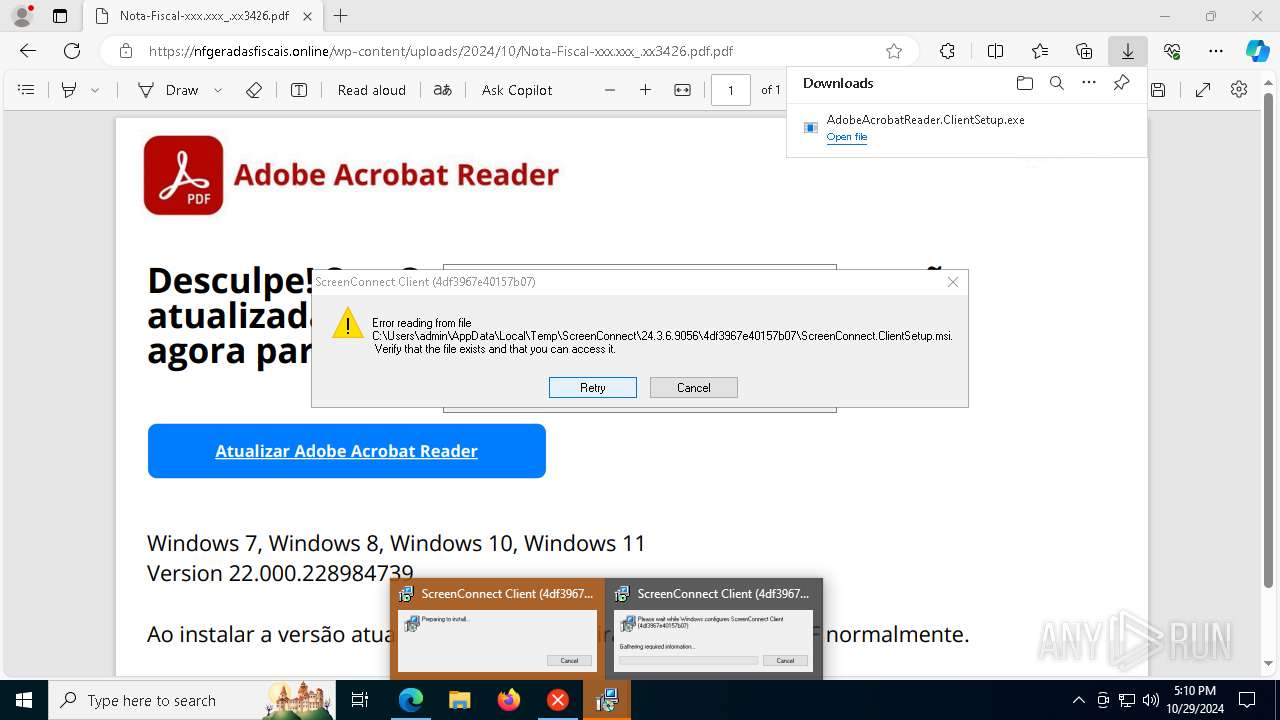
Task: Open the Extensions puzzle icon
Action: [947, 51]
